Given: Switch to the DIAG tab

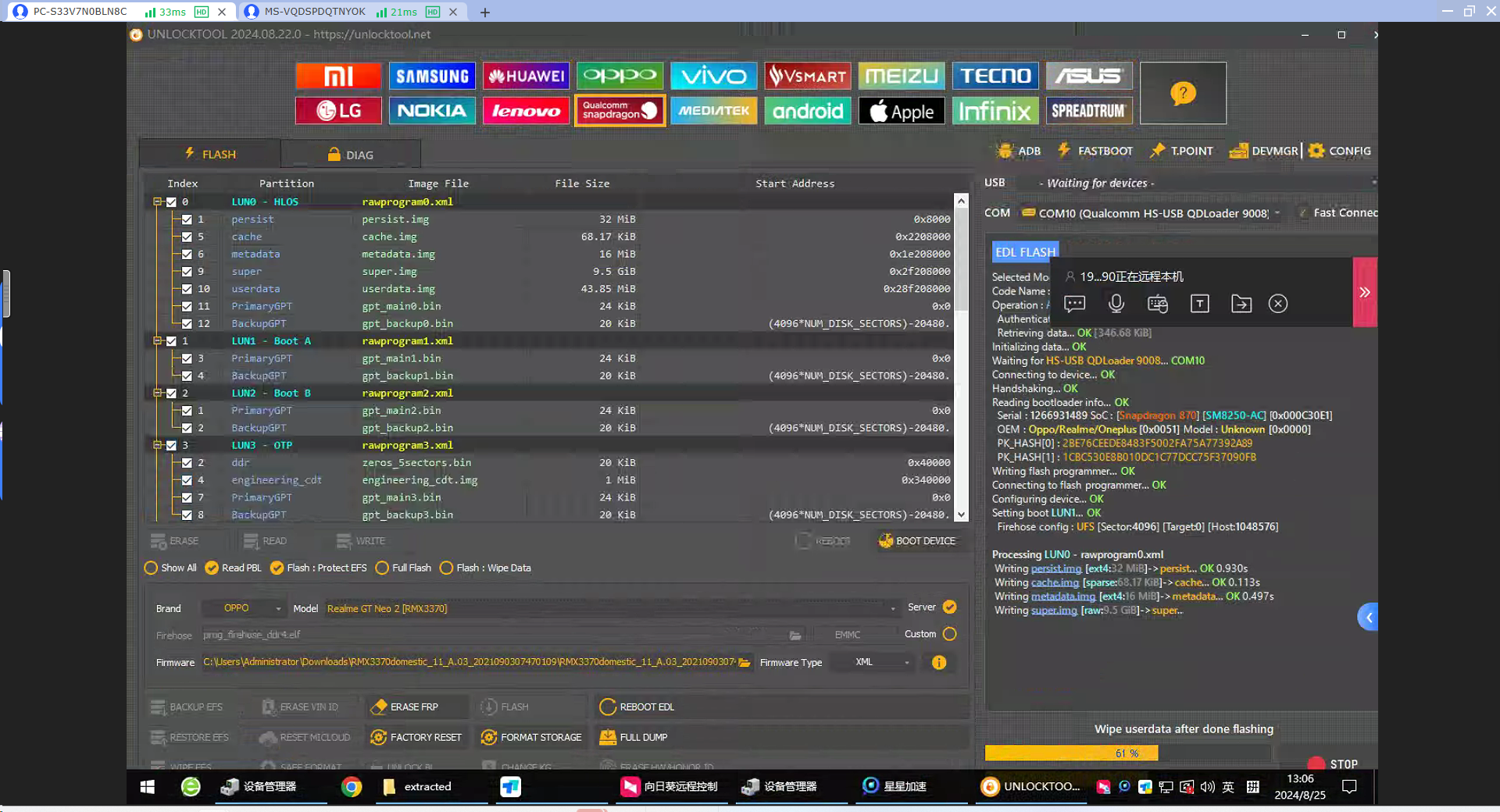Looking at the screenshot, I should click(351, 154).
